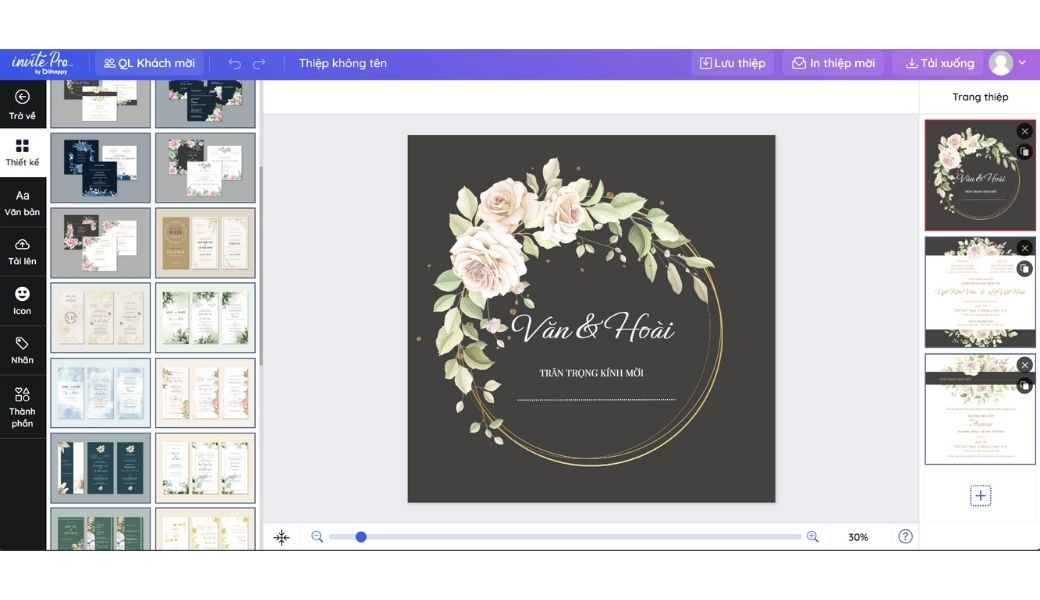This screenshot has height=600, width=1040.
Task: Click the Tải xuống download button
Action: pyautogui.click(x=939, y=63)
